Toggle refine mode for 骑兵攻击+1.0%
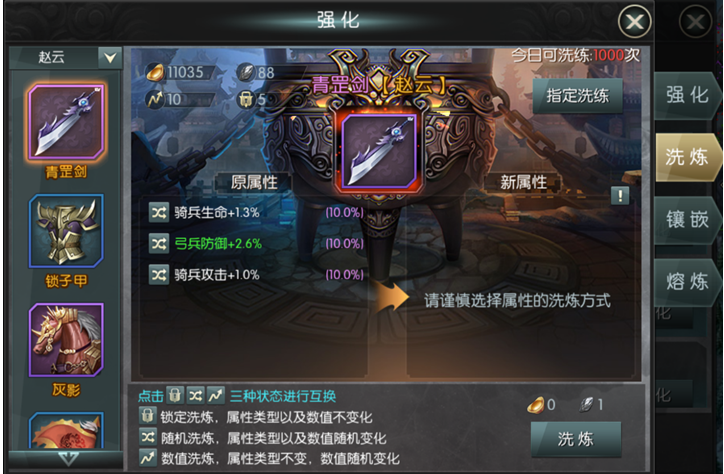The height and width of the screenshot is (474, 724). click(x=159, y=275)
